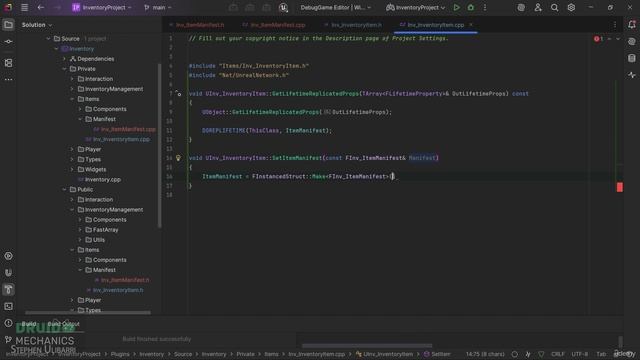Screen dimensions: 640x360
Task: Open the InventoryProject project dropdown
Action: click(x=102, y=7)
